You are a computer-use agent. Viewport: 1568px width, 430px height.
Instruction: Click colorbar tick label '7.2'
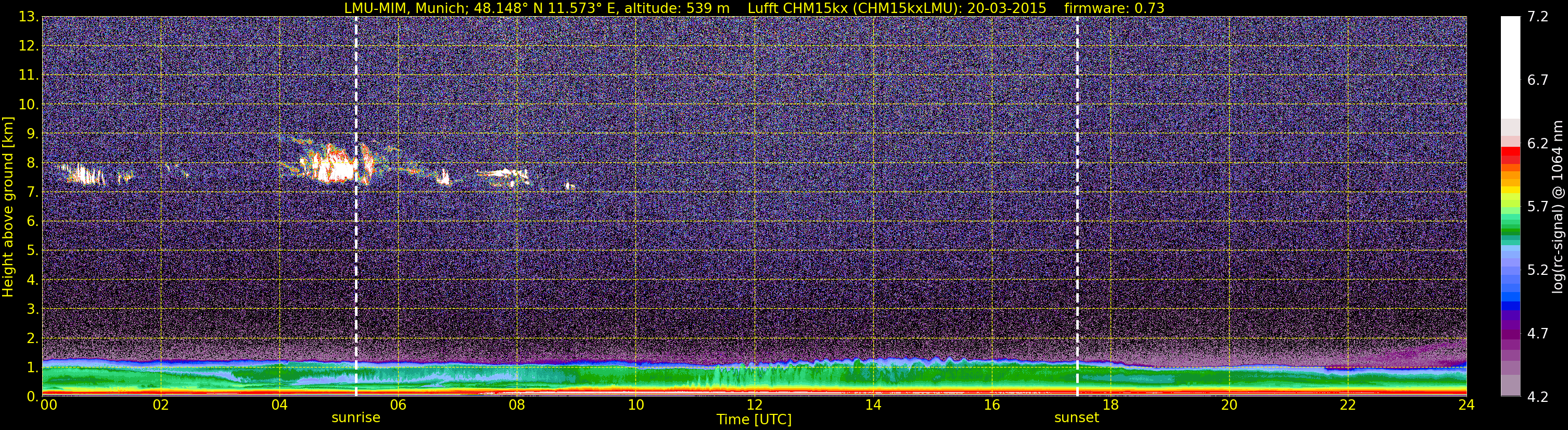click(1538, 17)
